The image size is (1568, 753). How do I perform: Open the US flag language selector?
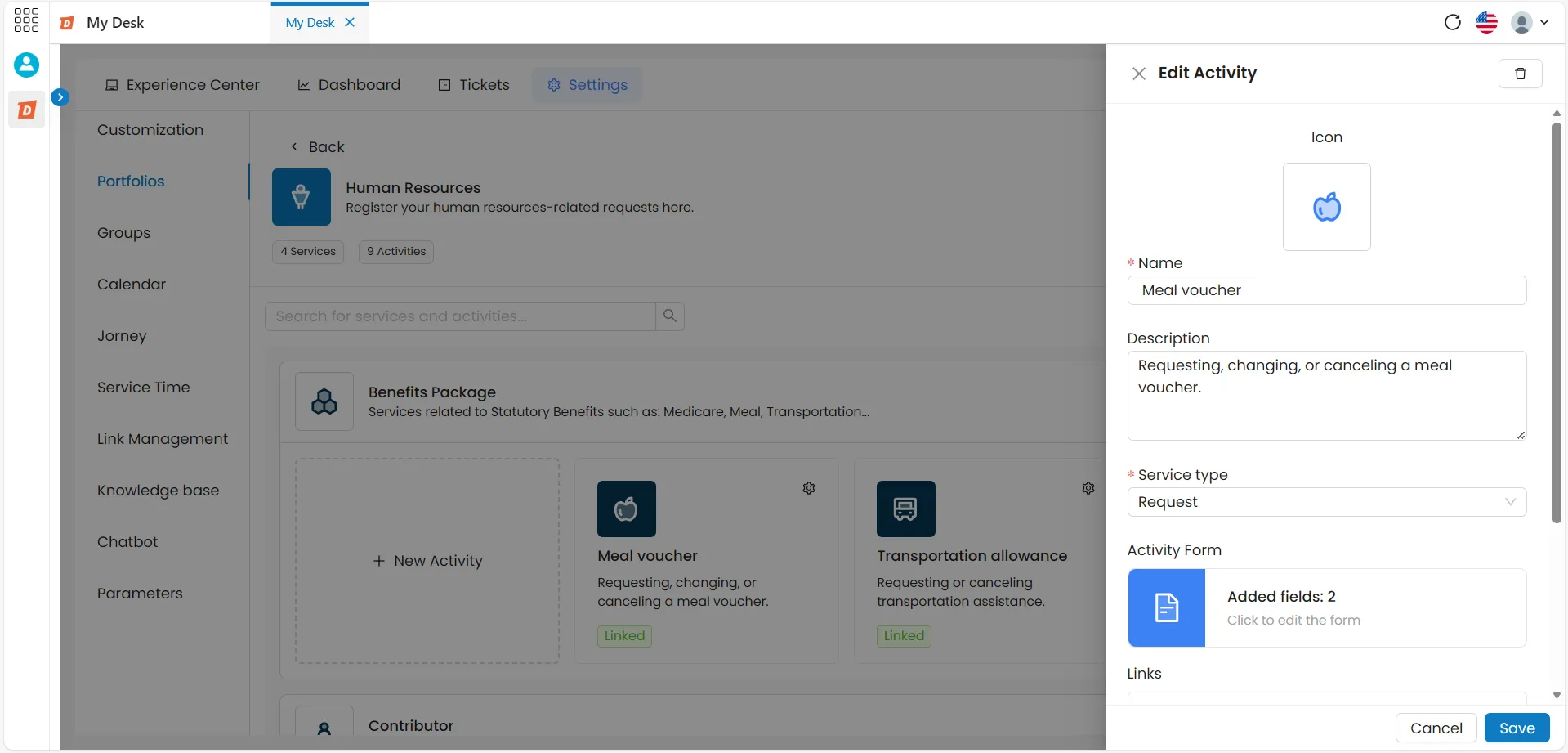1486,22
